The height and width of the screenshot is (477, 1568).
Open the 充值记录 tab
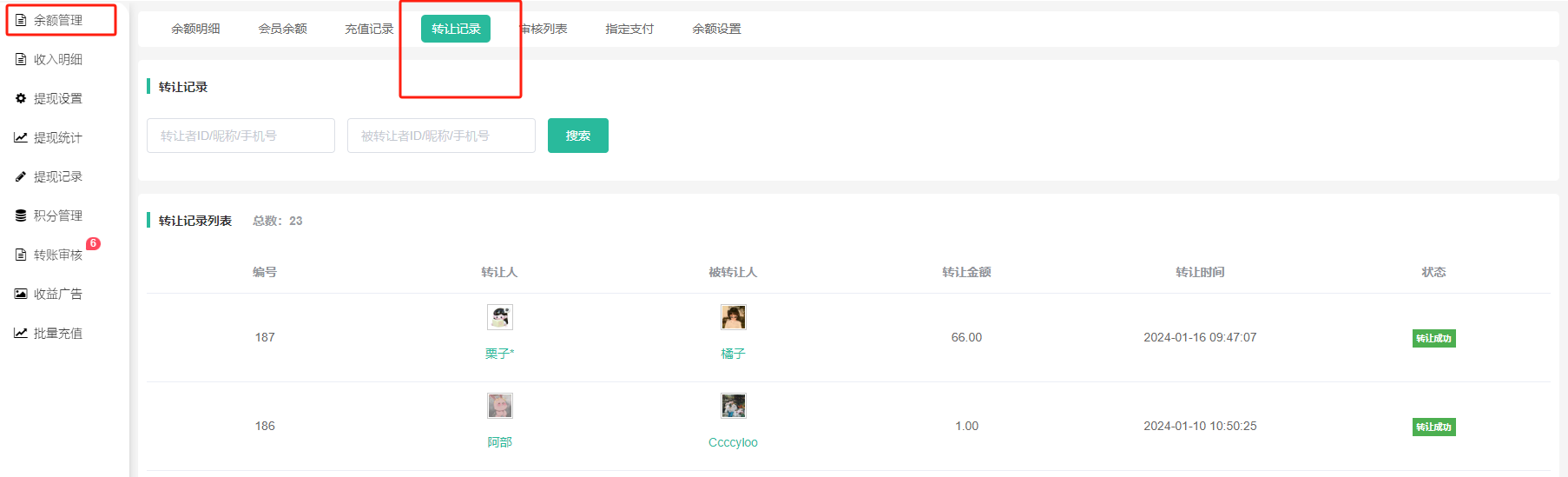[x=369, y=29]
